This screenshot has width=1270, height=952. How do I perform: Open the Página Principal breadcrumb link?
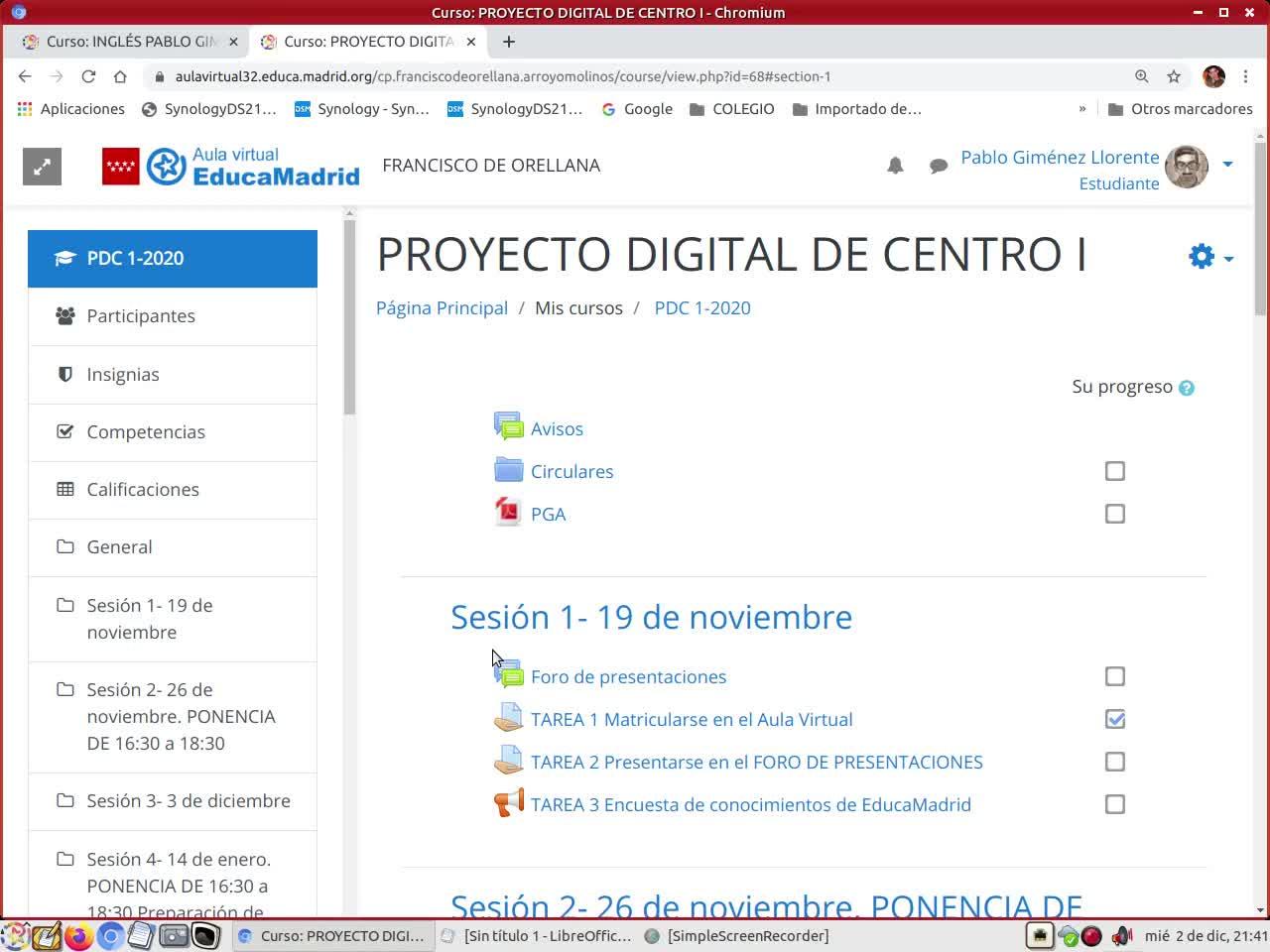[442, 308]
